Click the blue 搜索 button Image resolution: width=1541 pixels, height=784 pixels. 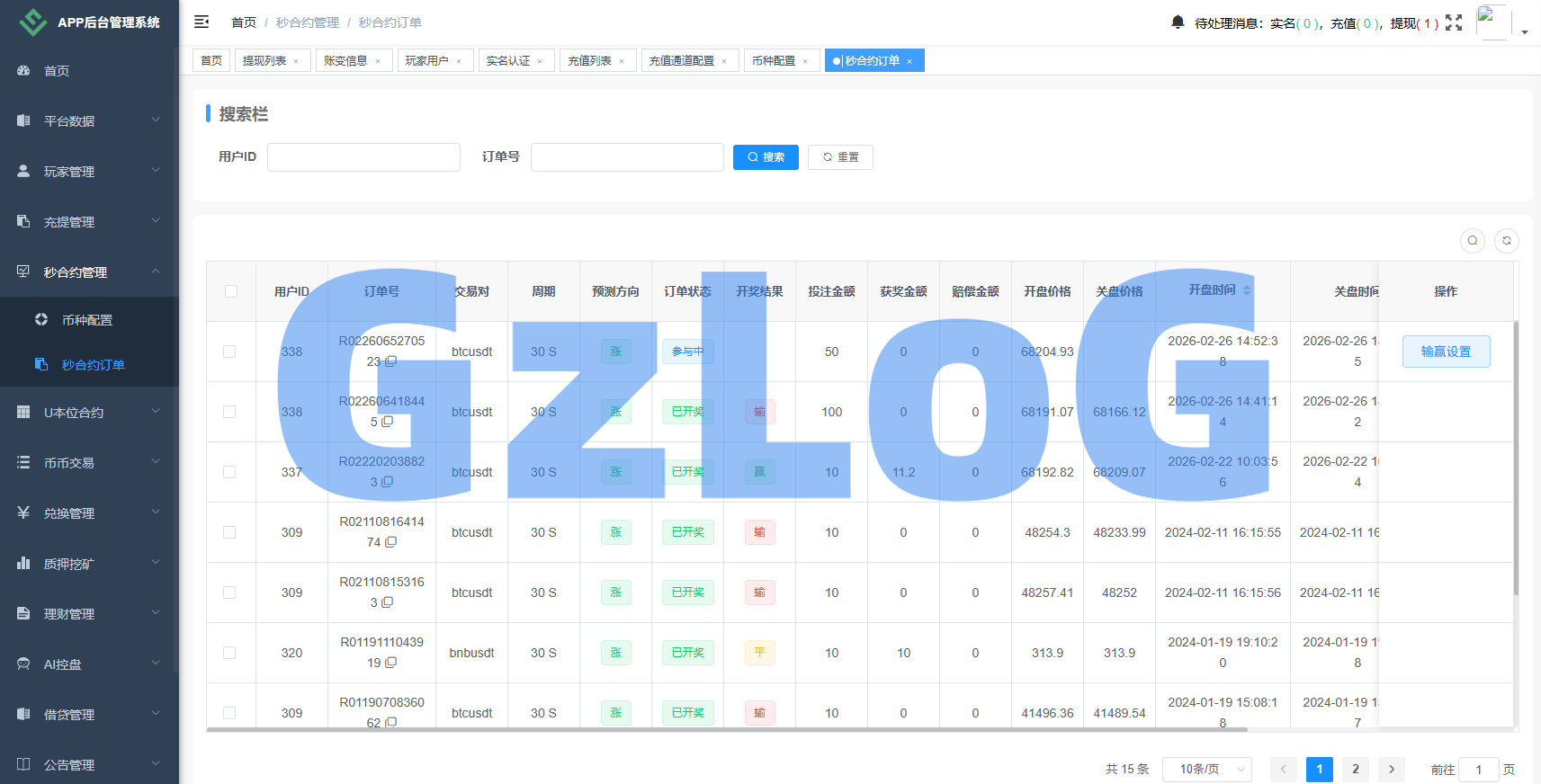tap(766, 156)
